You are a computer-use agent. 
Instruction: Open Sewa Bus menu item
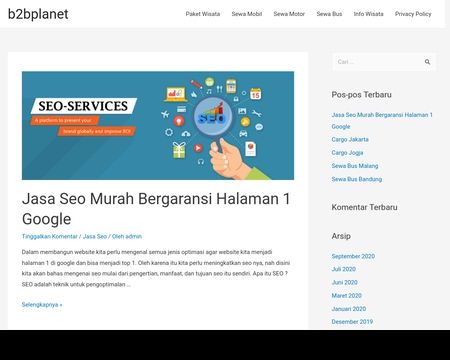[329, 14]
